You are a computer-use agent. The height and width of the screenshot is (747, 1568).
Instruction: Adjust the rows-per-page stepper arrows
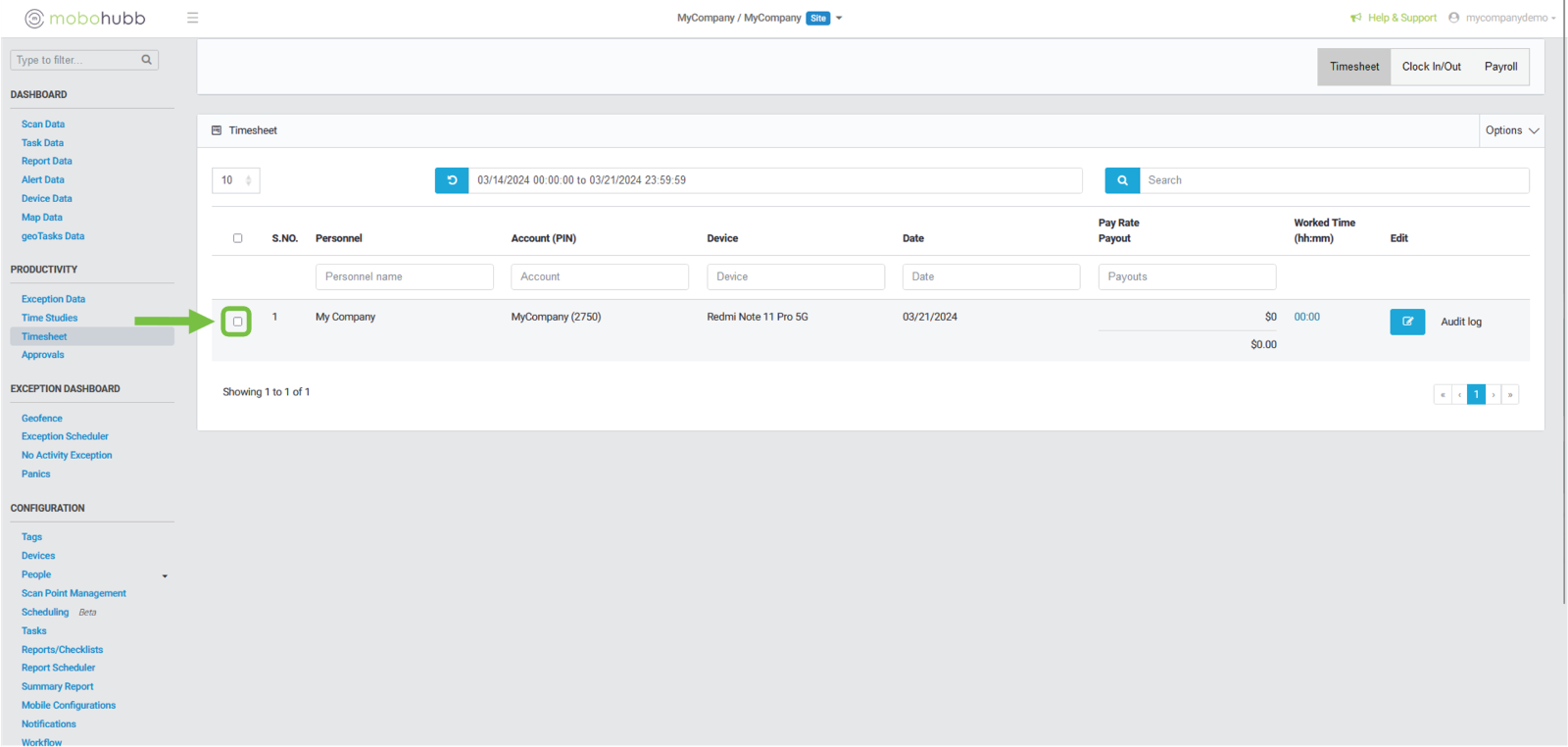pos(248,180)
